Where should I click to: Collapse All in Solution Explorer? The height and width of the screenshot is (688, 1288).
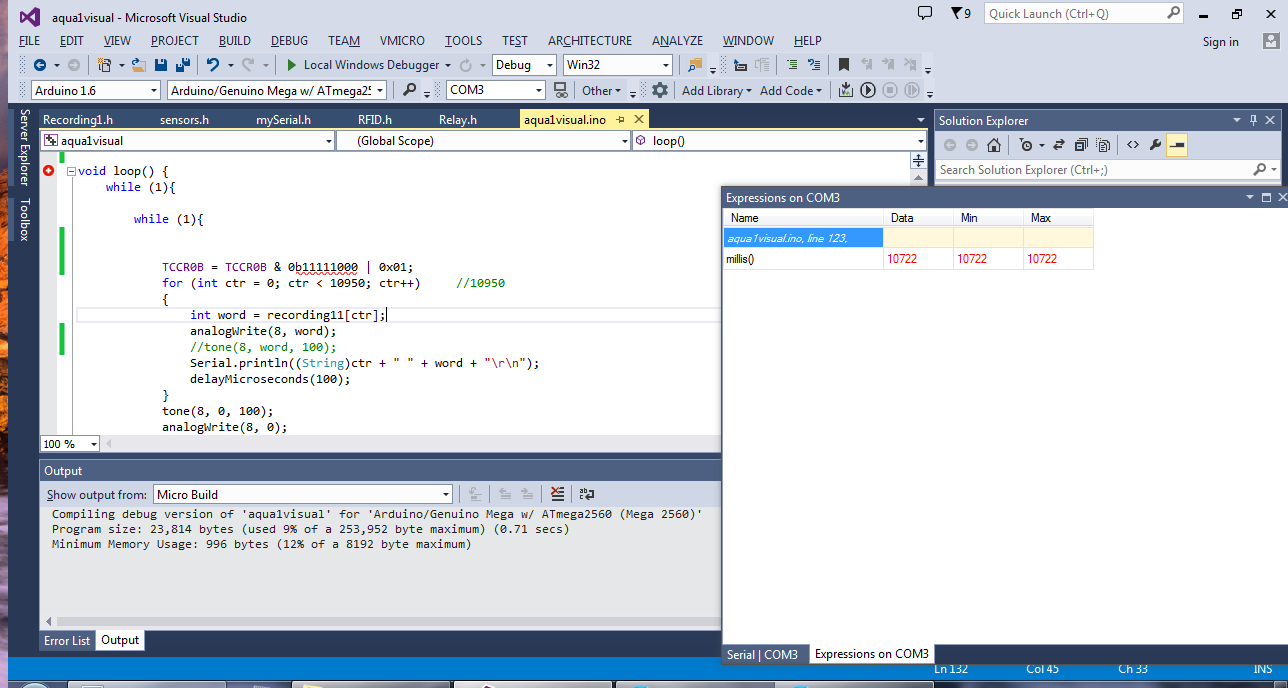(1080, 145)
